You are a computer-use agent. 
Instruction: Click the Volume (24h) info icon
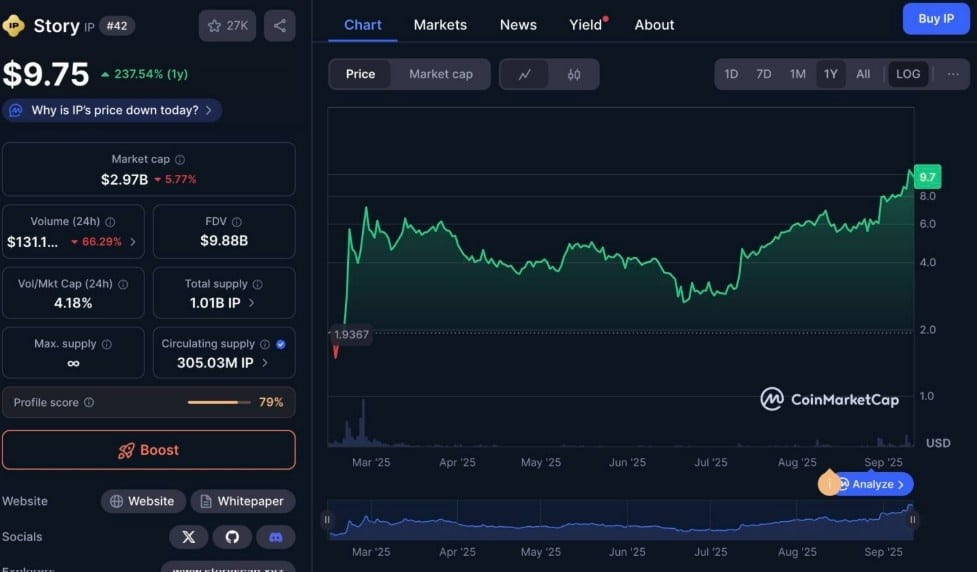click(x=110, y=222)
